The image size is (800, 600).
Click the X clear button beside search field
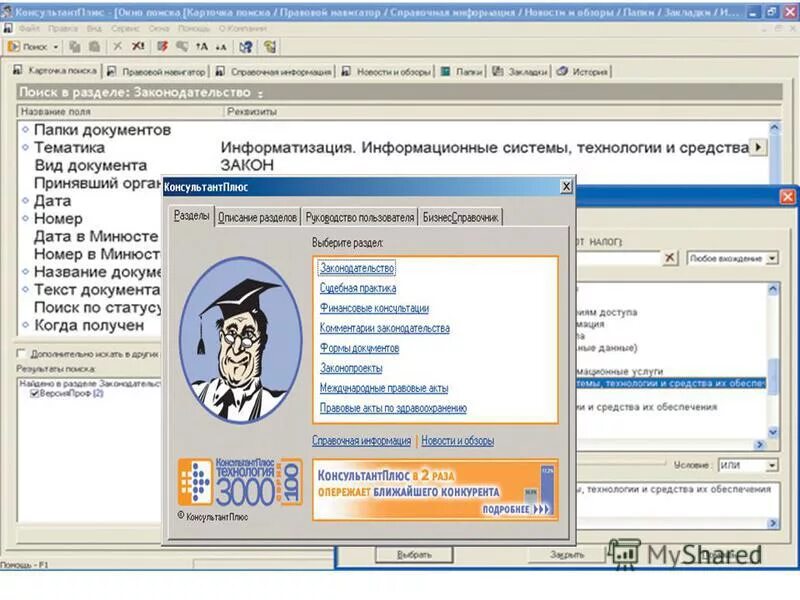point(670,258)
